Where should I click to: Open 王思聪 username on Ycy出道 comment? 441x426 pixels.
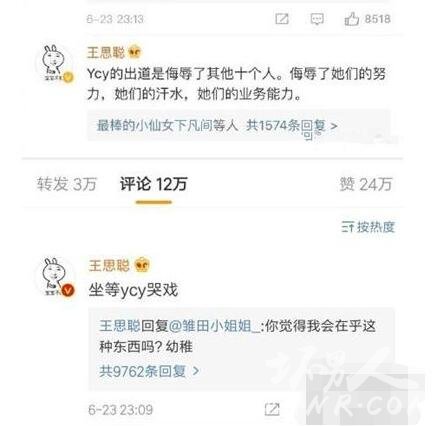pos(106,53)
